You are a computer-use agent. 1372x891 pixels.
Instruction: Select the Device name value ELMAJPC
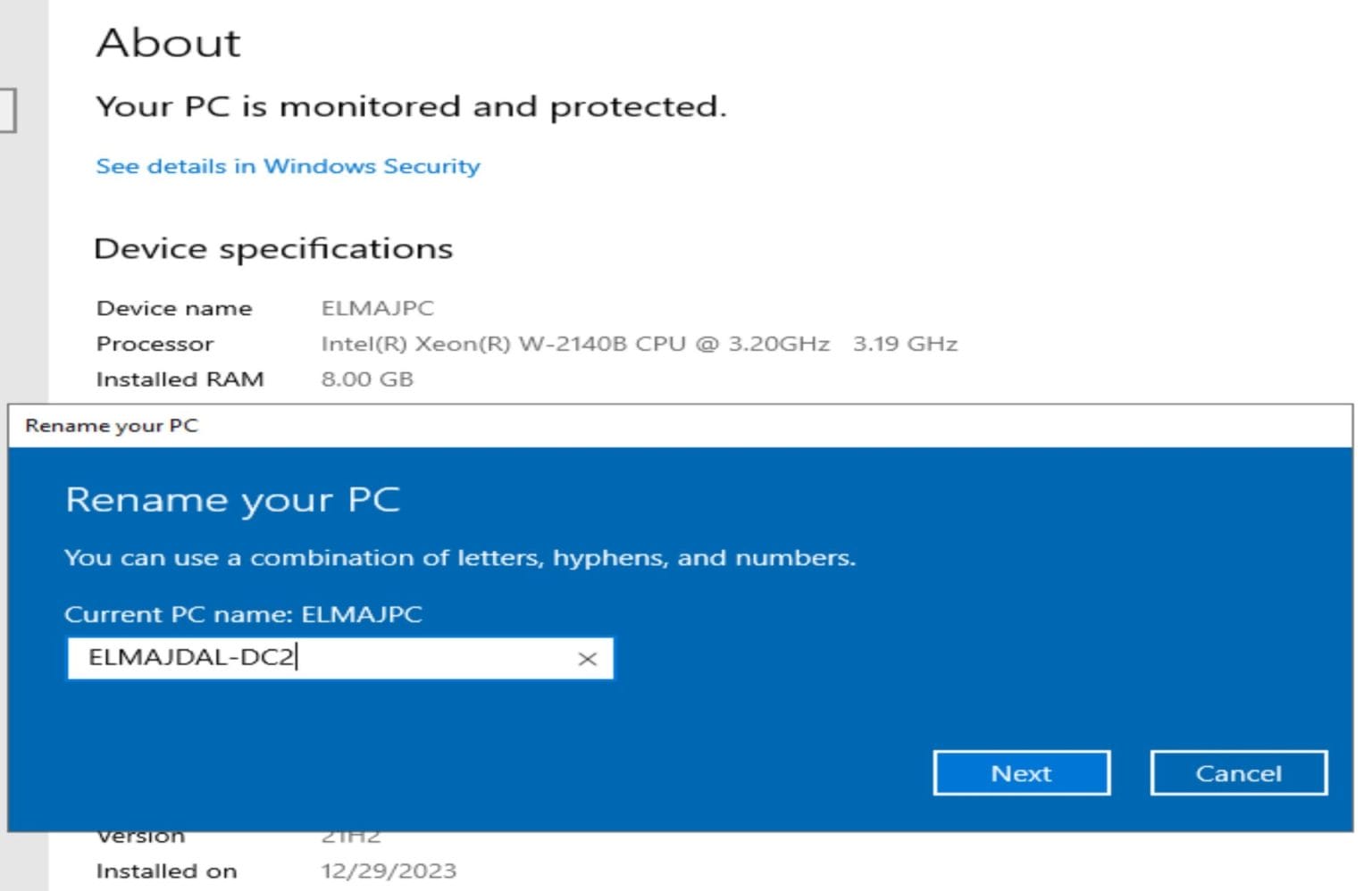(379, 308)
